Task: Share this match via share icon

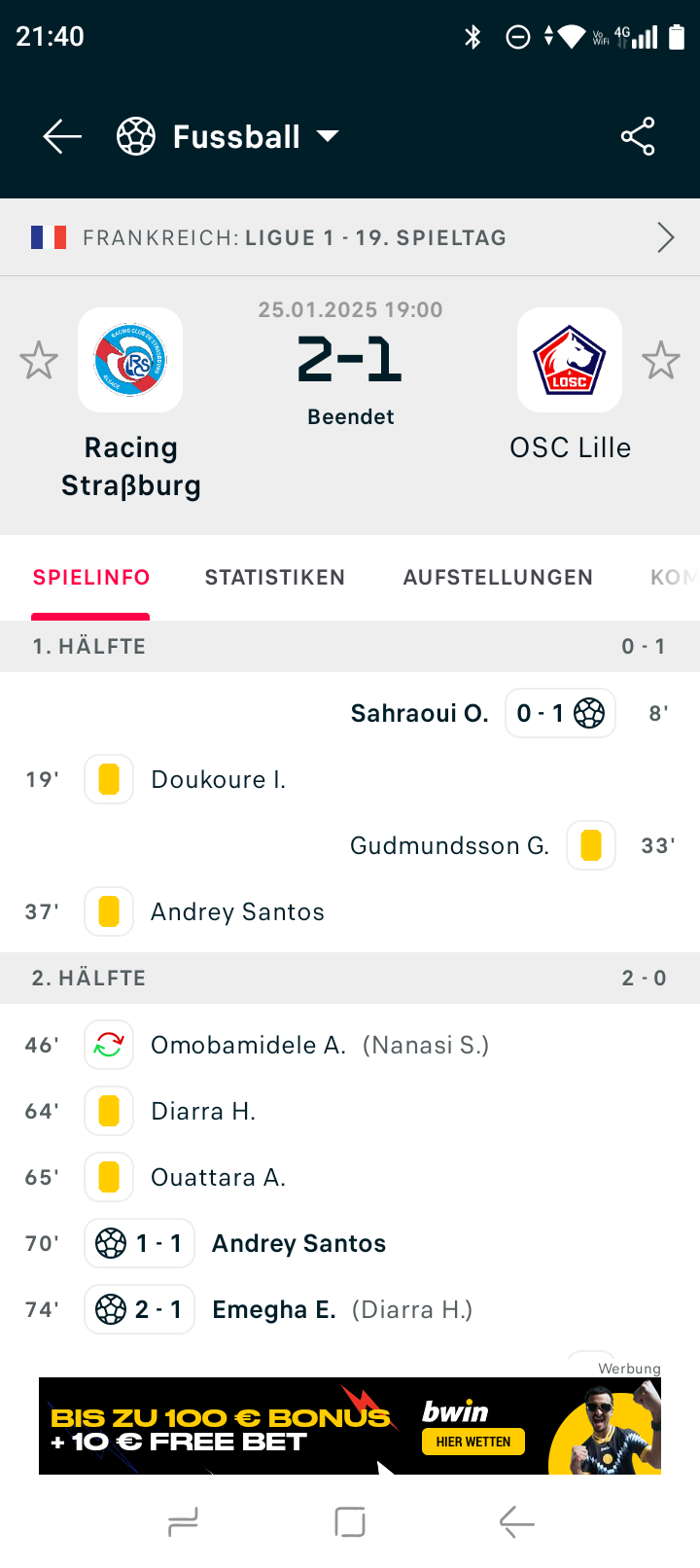Action: (x=638, y=137)
